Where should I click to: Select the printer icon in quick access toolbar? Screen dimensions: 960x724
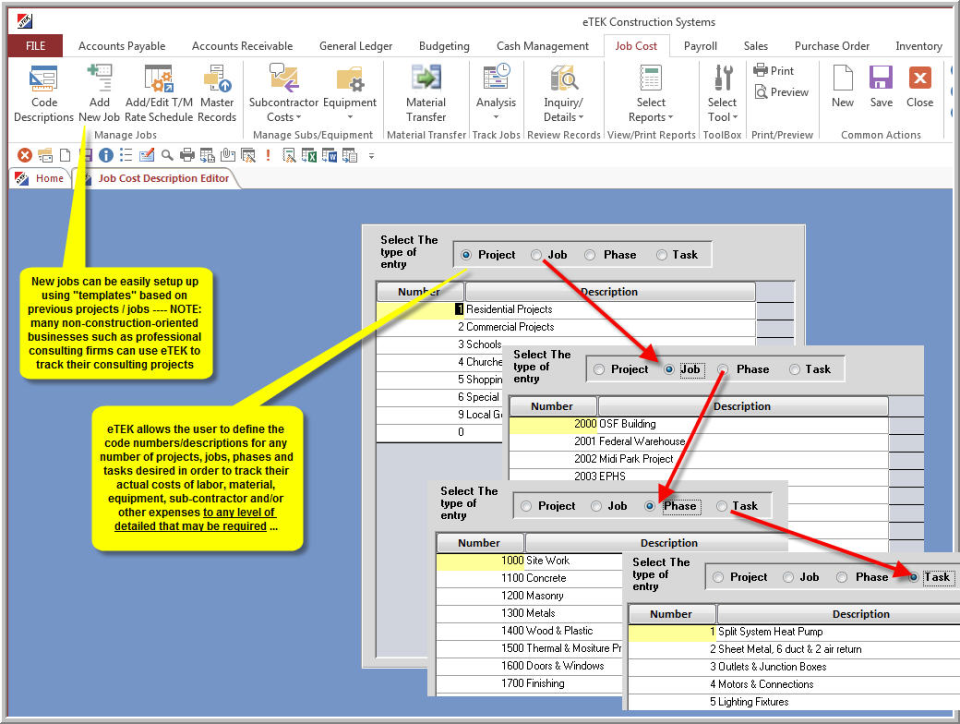pyautogui.click(x=185, y=156)
